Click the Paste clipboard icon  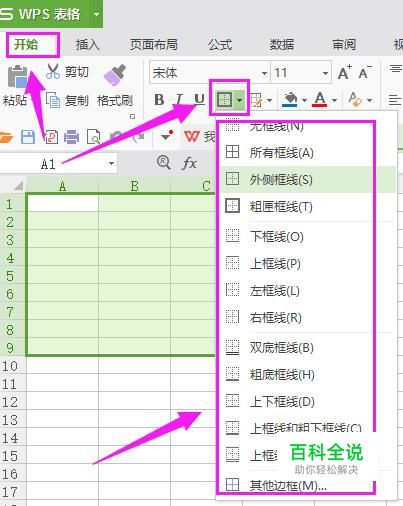tap(17, 77)
